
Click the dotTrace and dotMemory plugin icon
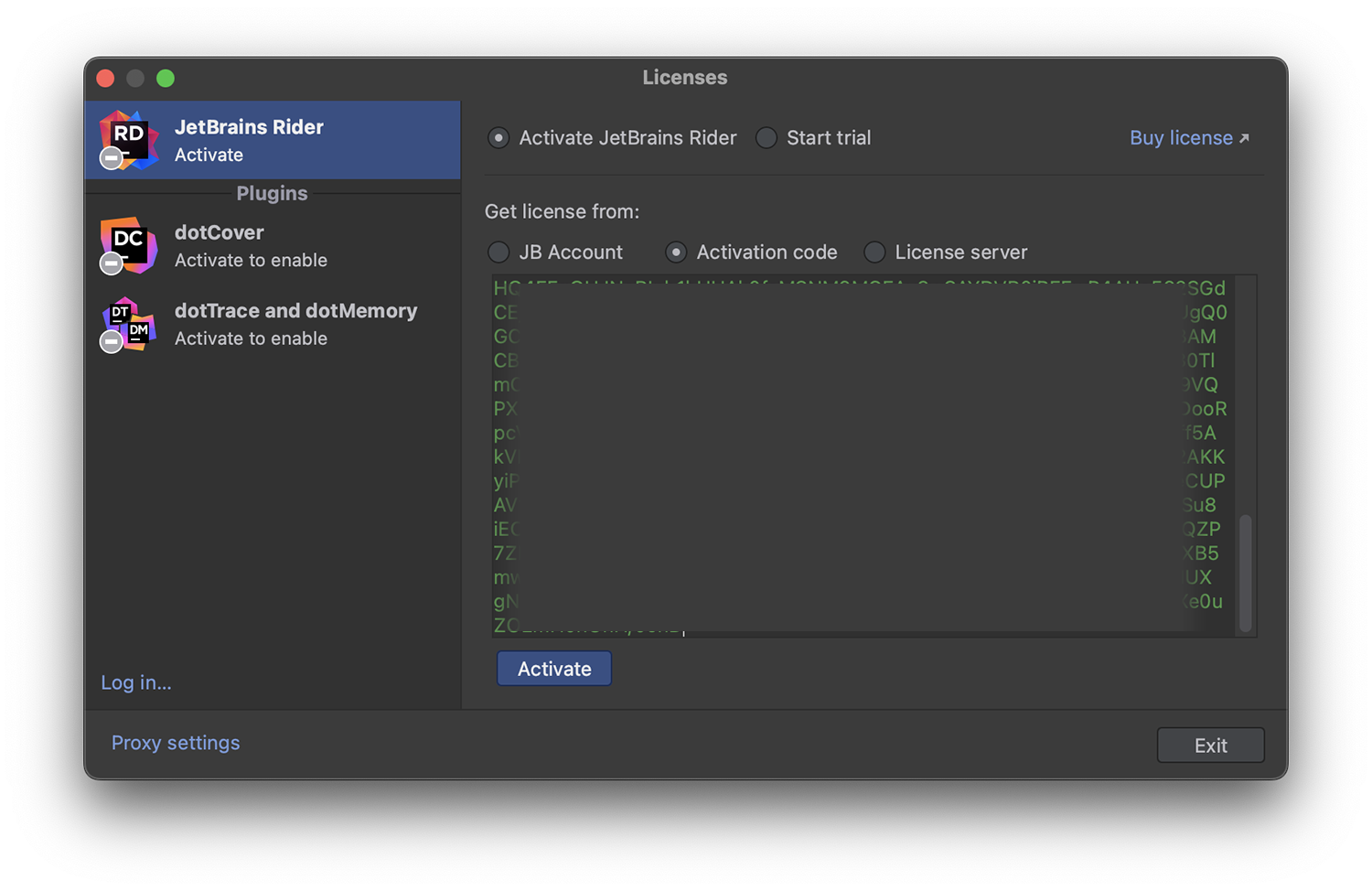click(128, 324)
